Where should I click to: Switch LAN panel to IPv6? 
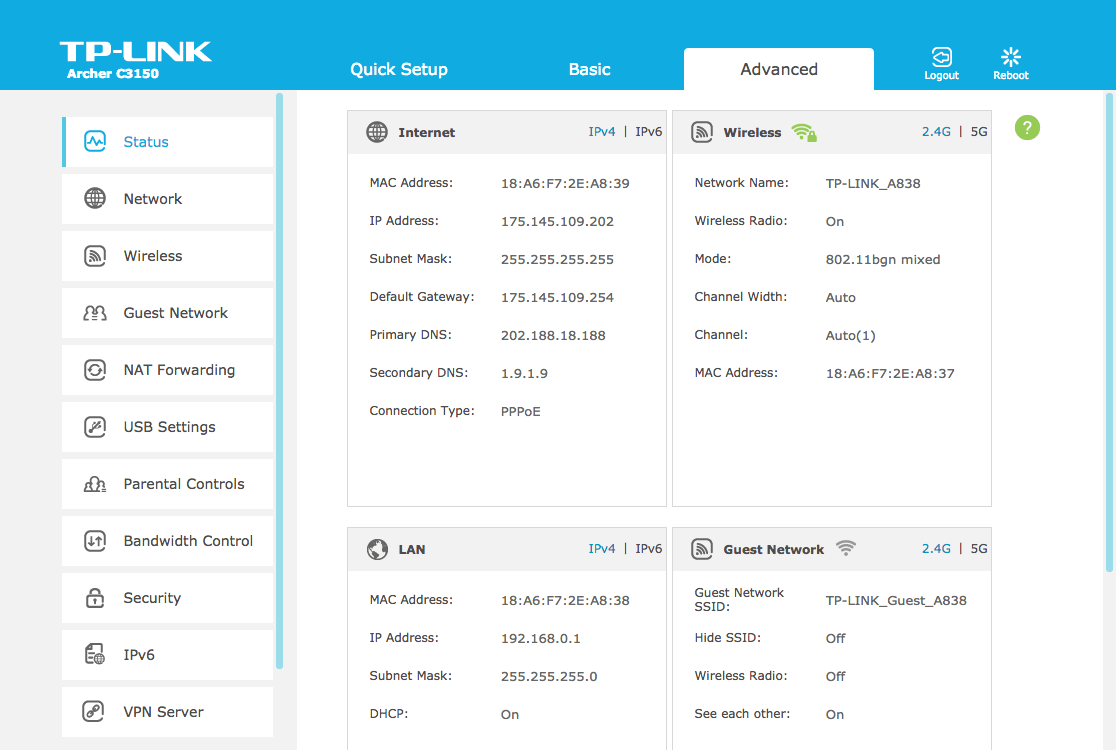(x=648, y=549)
